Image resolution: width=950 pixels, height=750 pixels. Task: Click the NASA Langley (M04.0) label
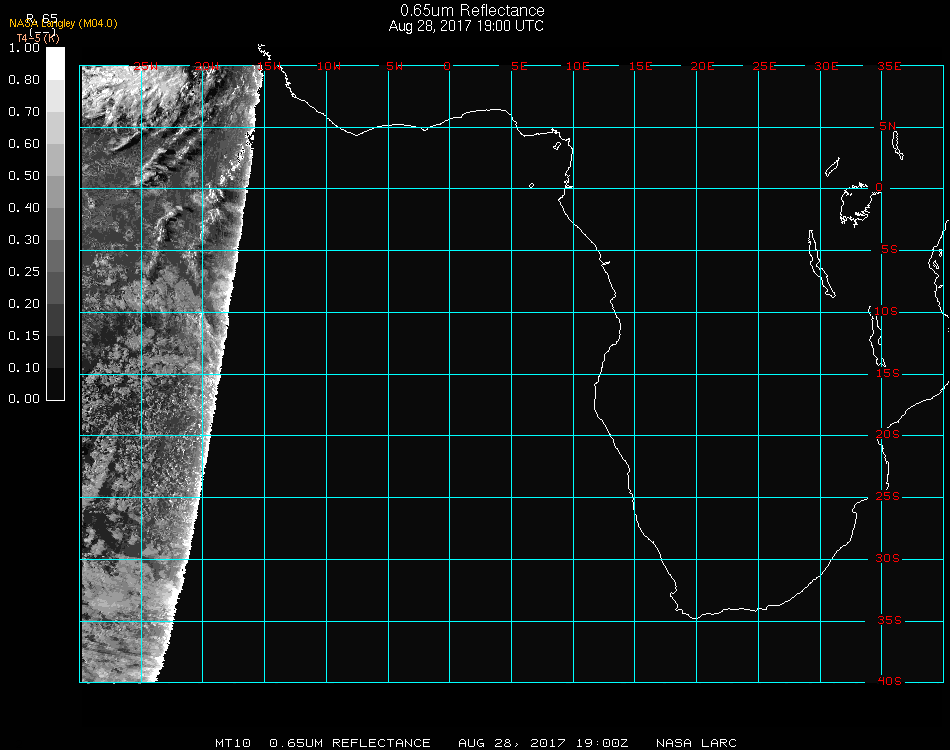pyautogui.click(x=63, y=23)
